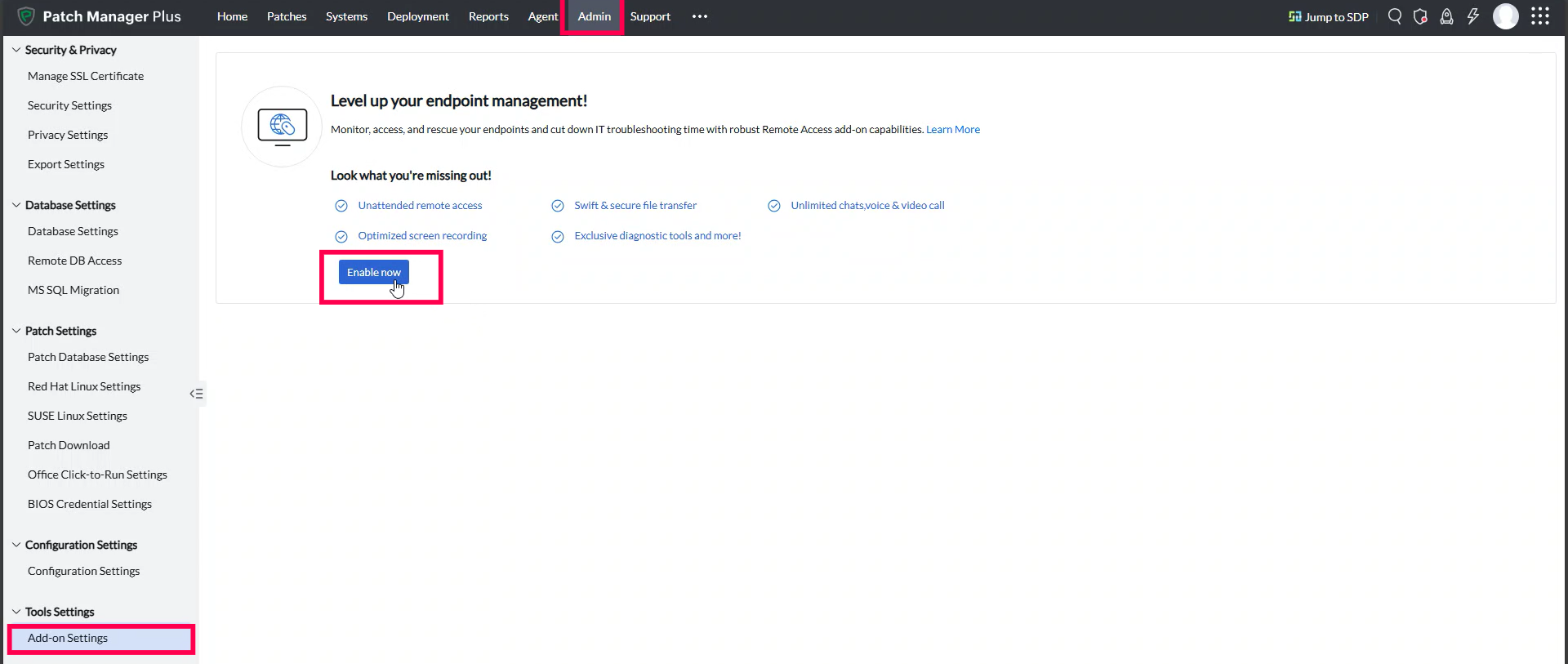Open BIOS Credential Settings
Screen dimensions: 1568x664
click(90, 504)
